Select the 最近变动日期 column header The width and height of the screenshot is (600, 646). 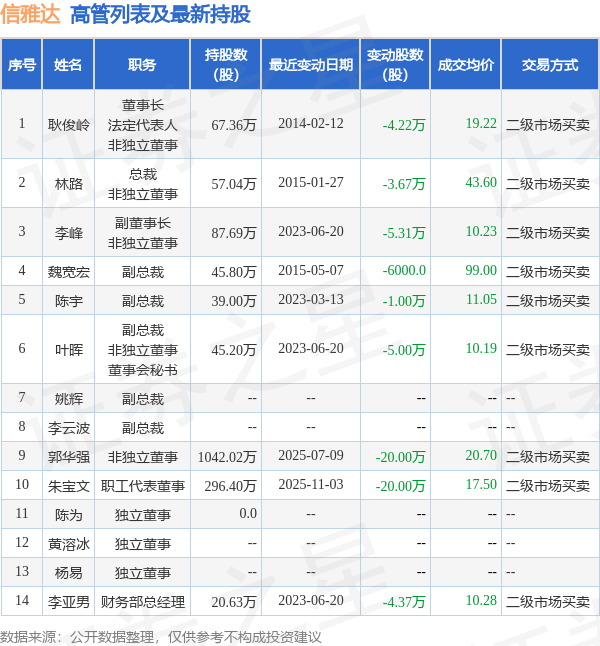(311, 65)
